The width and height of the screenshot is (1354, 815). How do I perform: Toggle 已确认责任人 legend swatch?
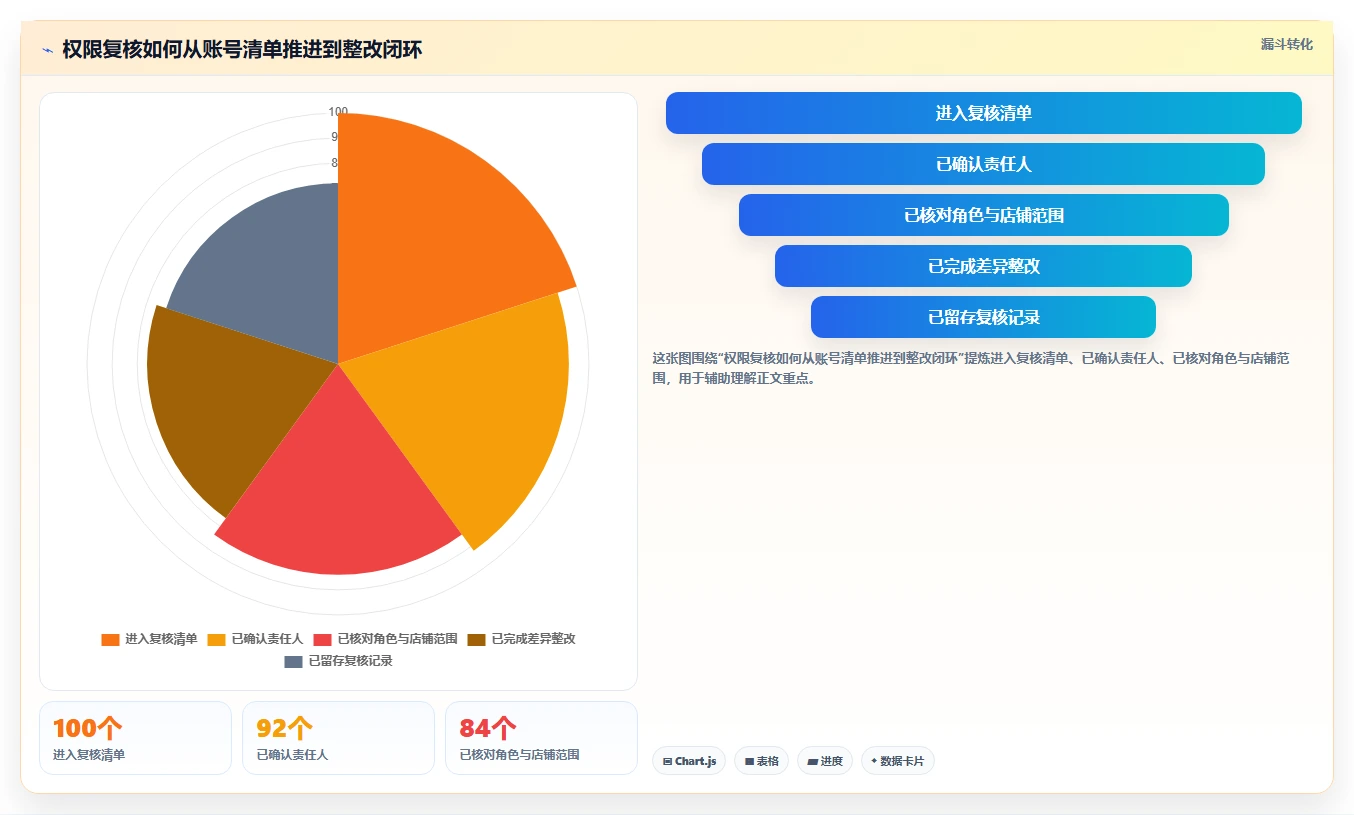coord(216,639)
